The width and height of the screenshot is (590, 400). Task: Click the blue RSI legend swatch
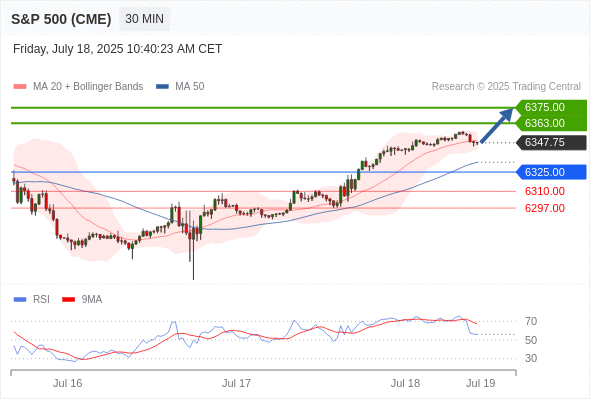point(20,300)
